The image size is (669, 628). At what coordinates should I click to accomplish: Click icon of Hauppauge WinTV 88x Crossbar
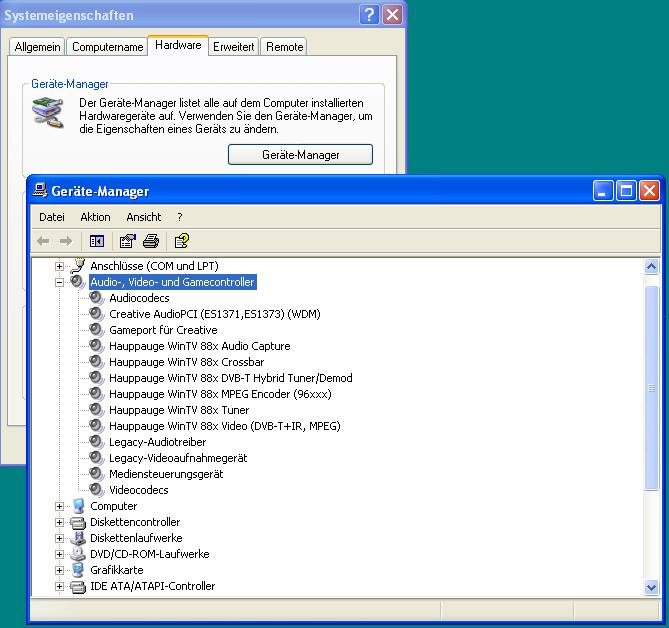96,362
